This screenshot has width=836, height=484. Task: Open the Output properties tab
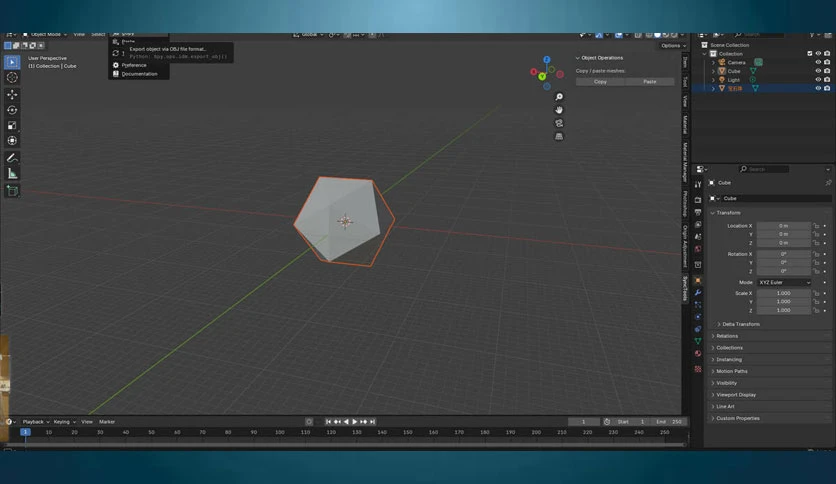point(698,212)
